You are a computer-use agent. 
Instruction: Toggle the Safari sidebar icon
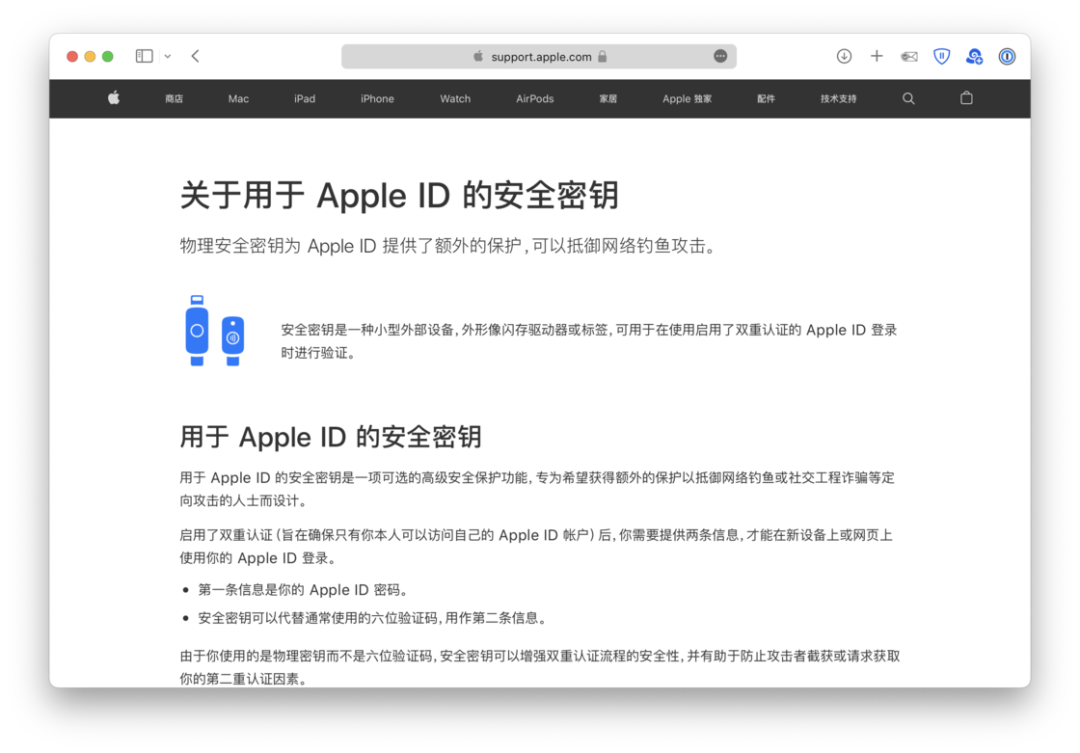(144, 56)
